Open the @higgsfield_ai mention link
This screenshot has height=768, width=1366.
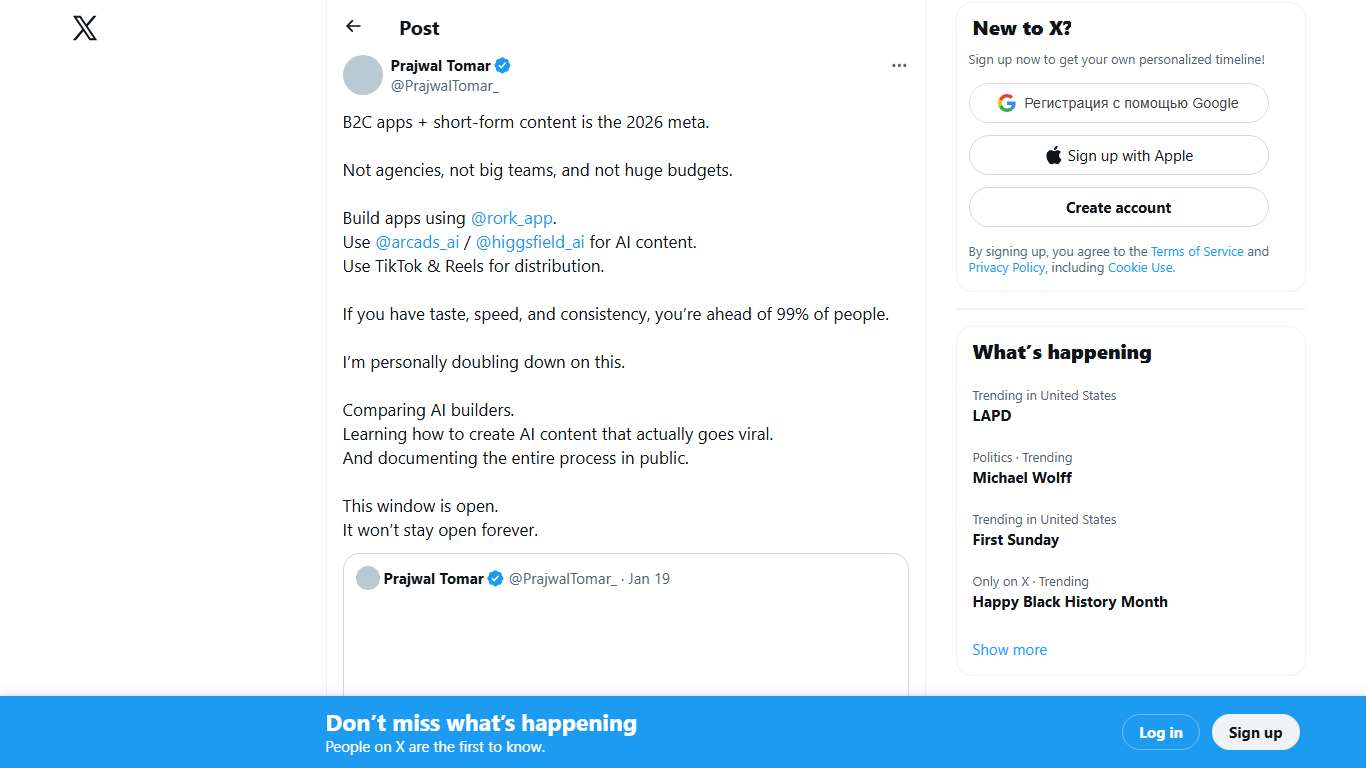pos(530,242)
